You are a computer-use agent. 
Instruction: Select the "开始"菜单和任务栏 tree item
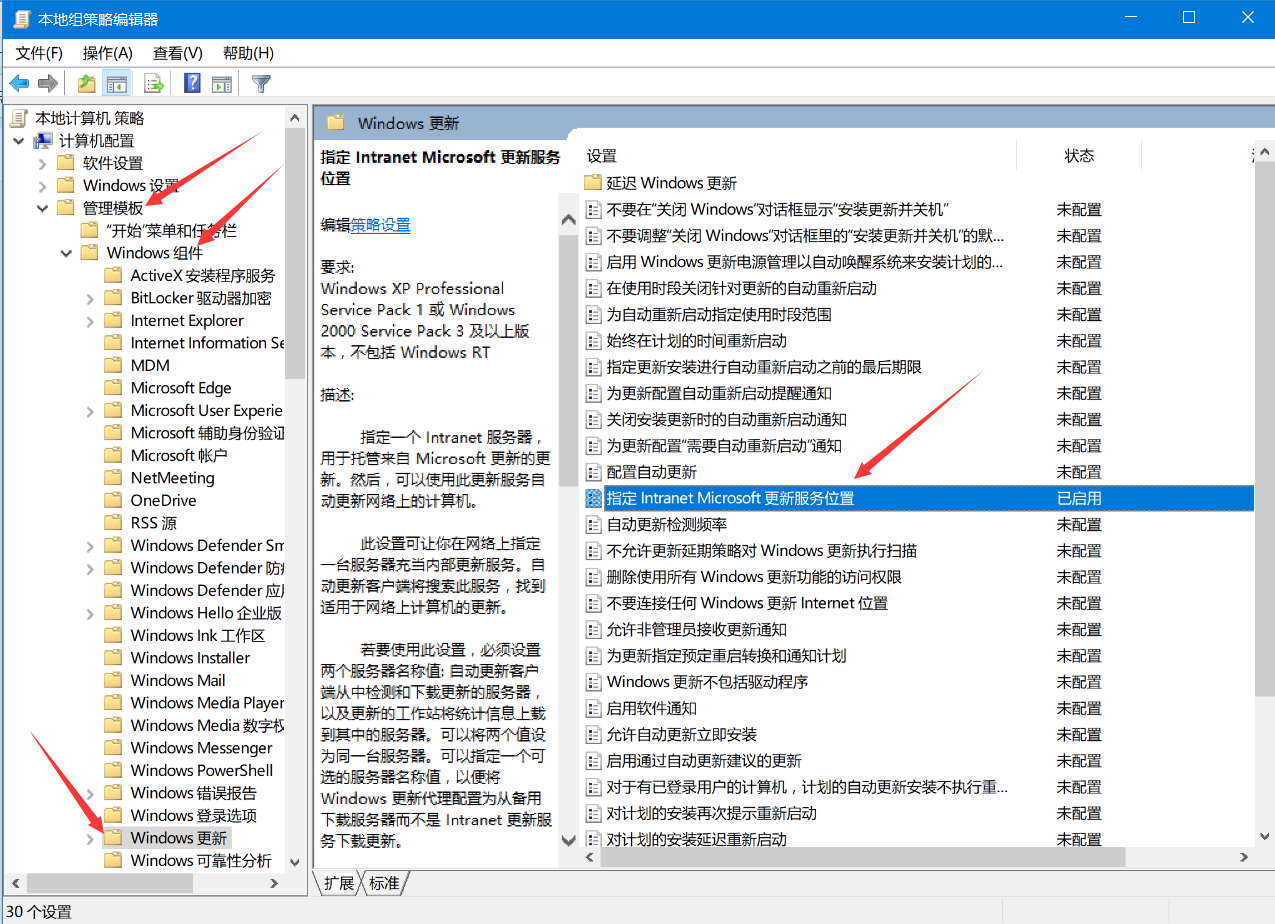171,231
